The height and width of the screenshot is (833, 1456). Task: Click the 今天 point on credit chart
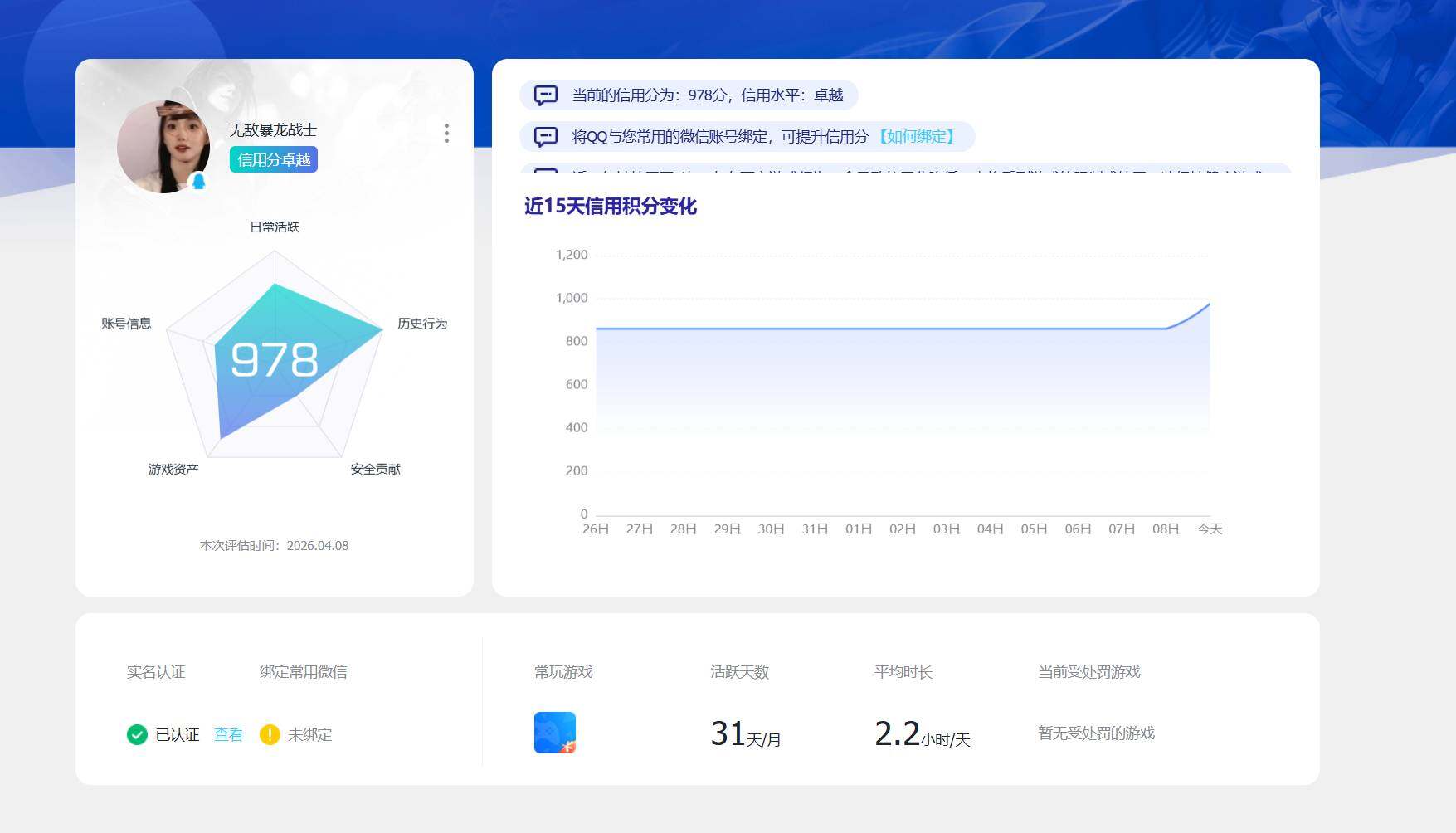1210,304
